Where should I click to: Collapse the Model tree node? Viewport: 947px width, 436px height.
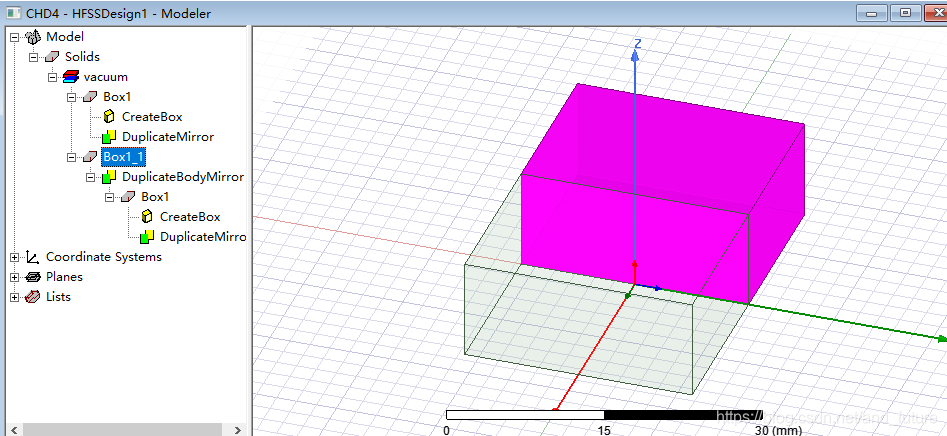point(15,37)
